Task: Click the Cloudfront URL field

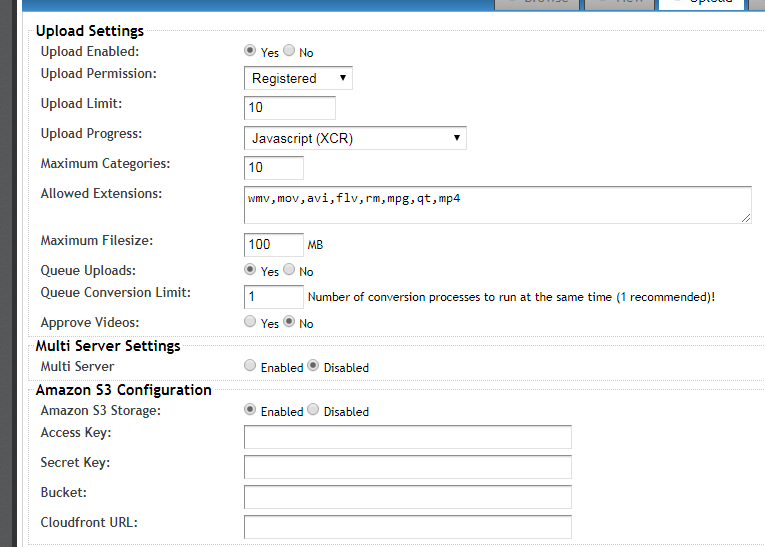Action: (x=407, y=527)
